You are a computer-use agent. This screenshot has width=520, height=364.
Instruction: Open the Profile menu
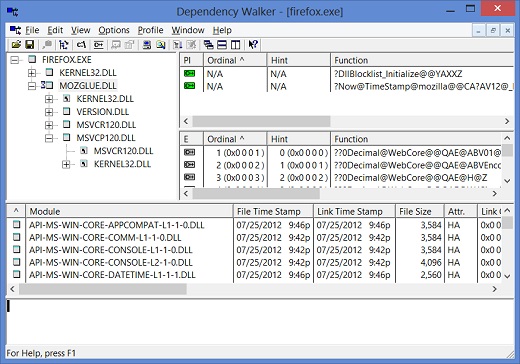pyautogui.click(x=150, y=30)
